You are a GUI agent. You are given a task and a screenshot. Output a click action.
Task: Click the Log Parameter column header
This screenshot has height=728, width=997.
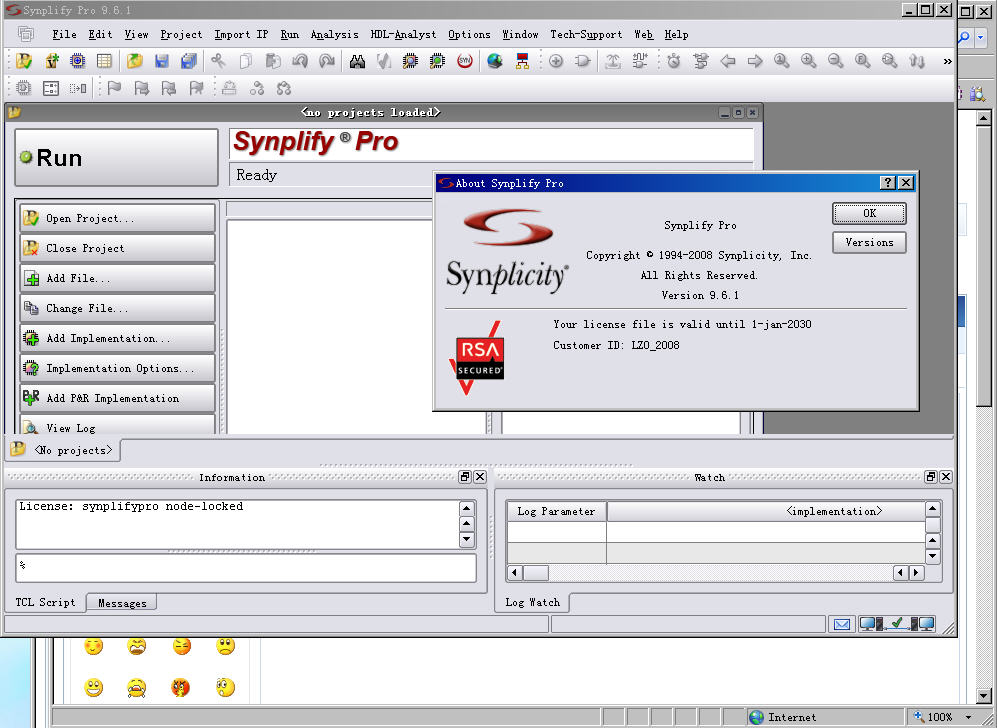coord(556,511)
